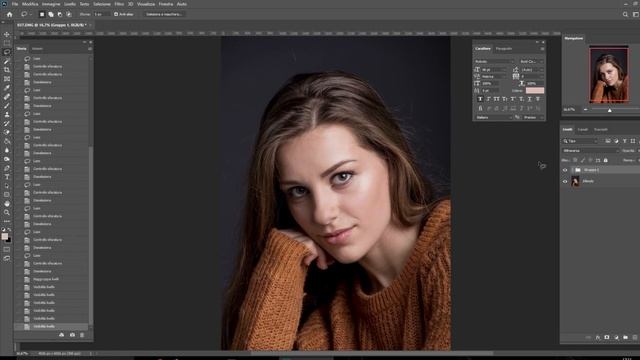Toggle Faux Bold in Character panel
This screenshot has width=640, height=360.
(x=480, y=99)
